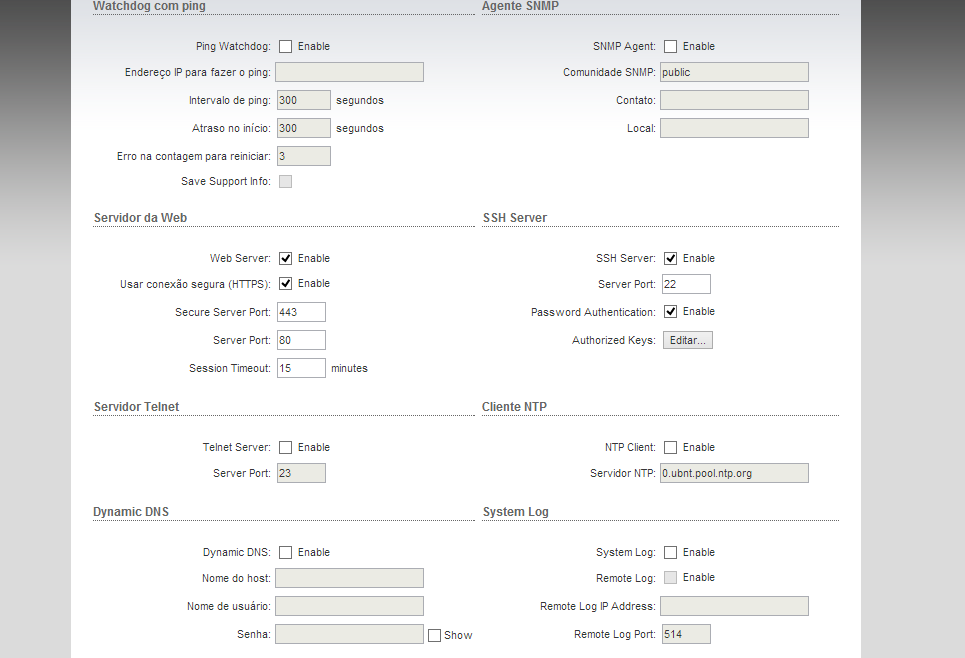Click the Servidor NTP field

coord(733,473)
